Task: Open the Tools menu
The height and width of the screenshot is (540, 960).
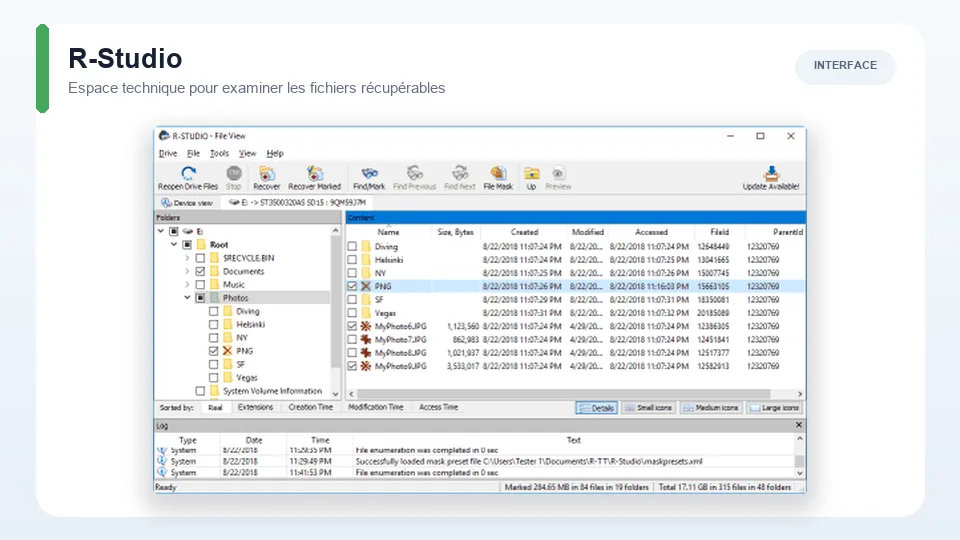Action: (x=219, y=154)
